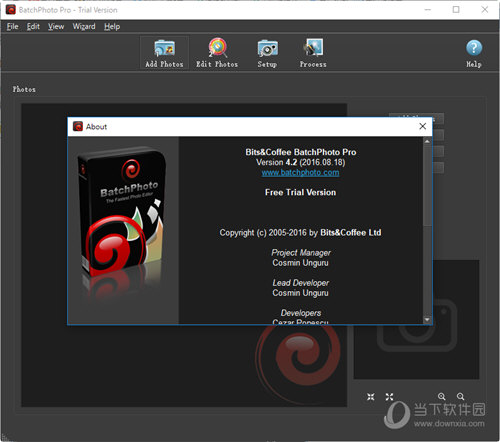Visit the www.batchphoto.com link
500x442 pixels.
pos(300,173)
